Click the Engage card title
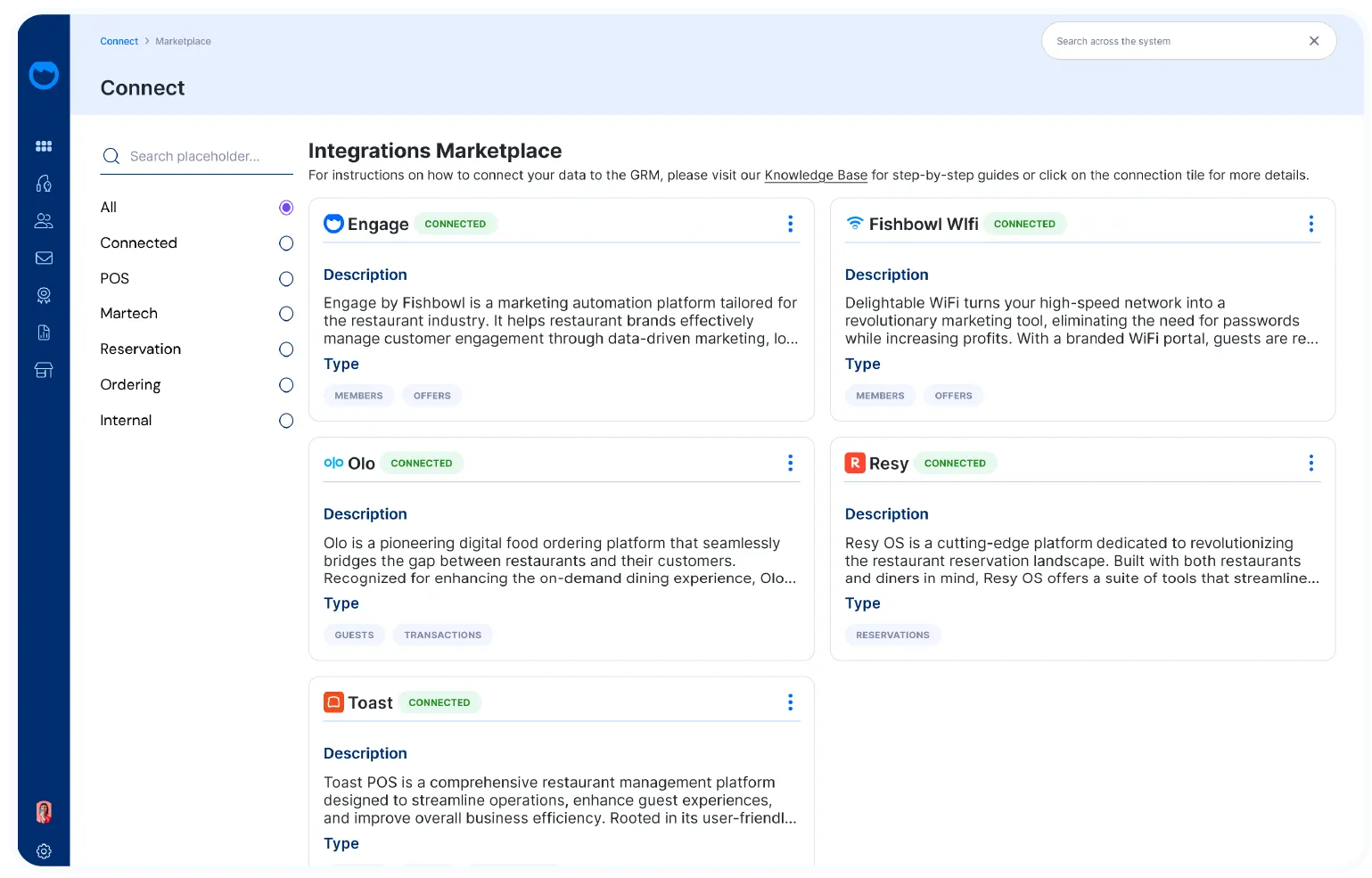The image size is (1372, 878). click(378, 225)
